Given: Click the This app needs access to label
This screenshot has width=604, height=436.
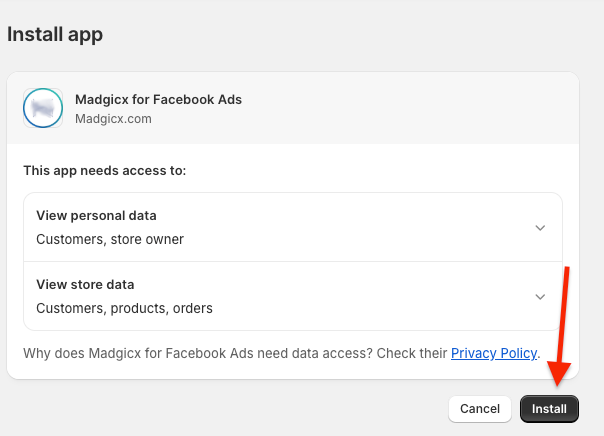Looking at the screenshot, I should tap(105, 170).
